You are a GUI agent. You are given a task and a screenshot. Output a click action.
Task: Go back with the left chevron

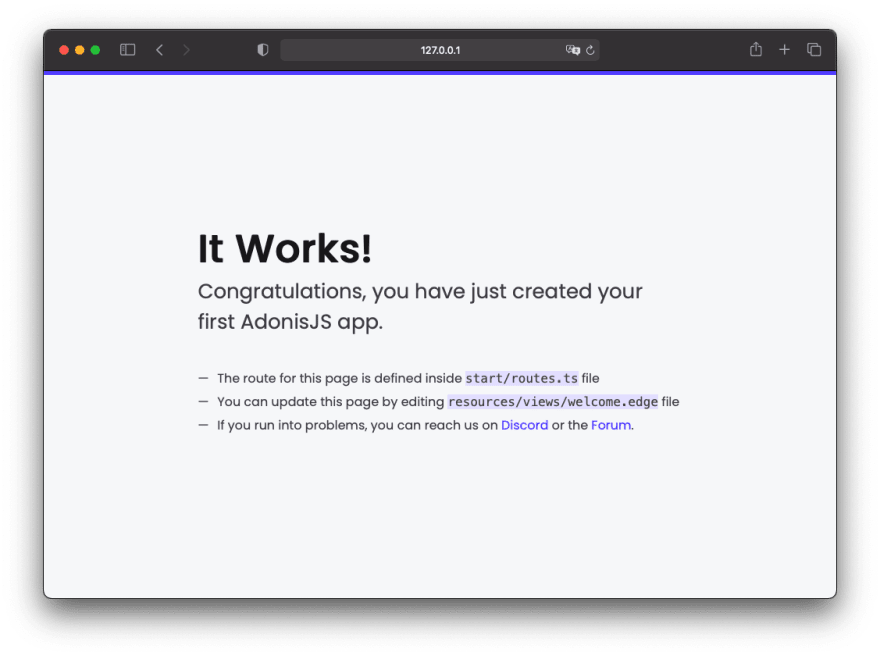coord(159,50)
